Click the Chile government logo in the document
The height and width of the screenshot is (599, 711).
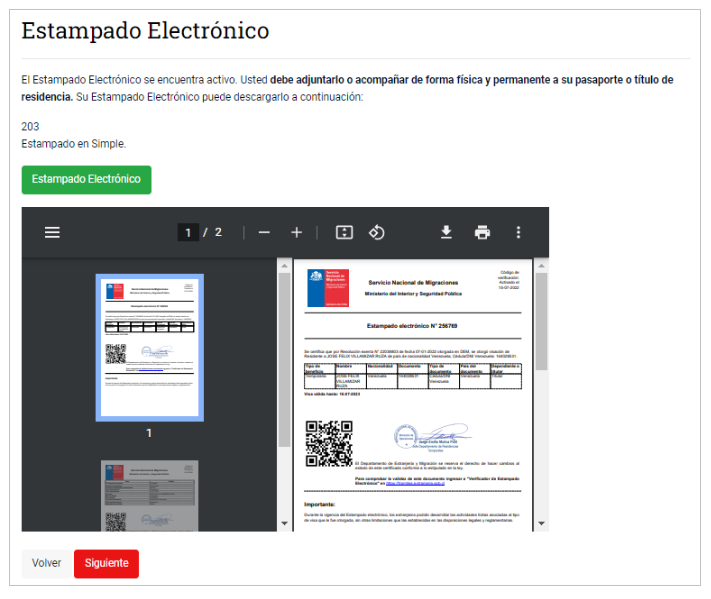[x=328, y=288]
